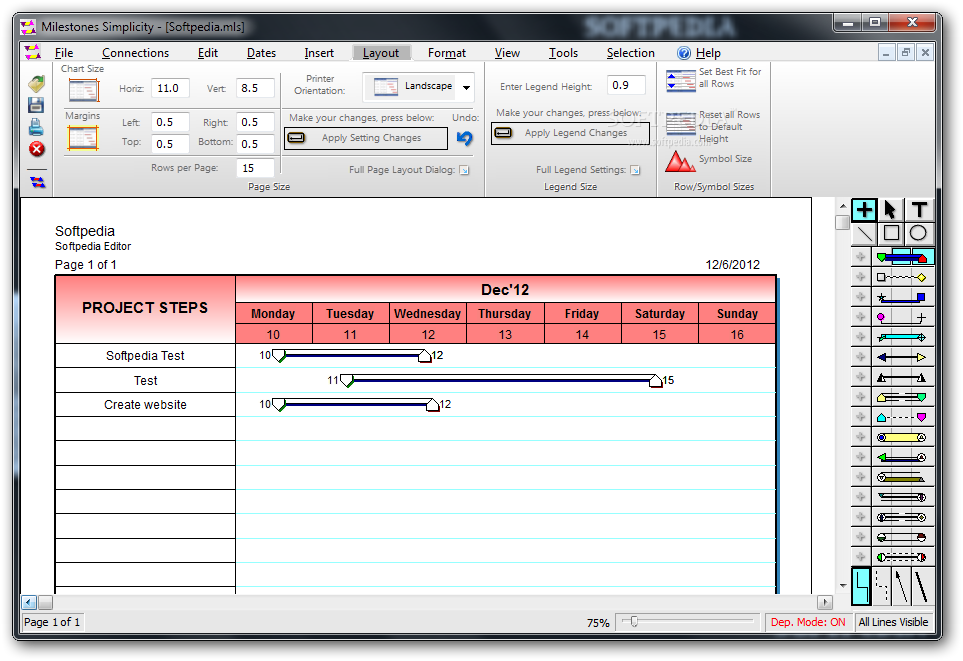
Task: Click the red-blue arrows icon below the divider
Action: (x=37, y=182)
